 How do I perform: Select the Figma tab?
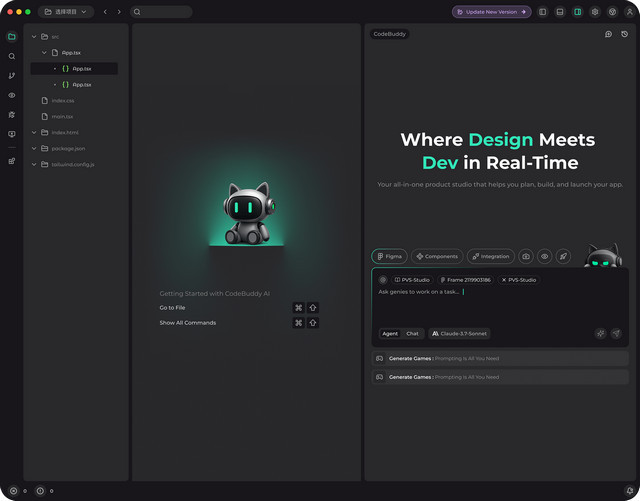[389, 256]
